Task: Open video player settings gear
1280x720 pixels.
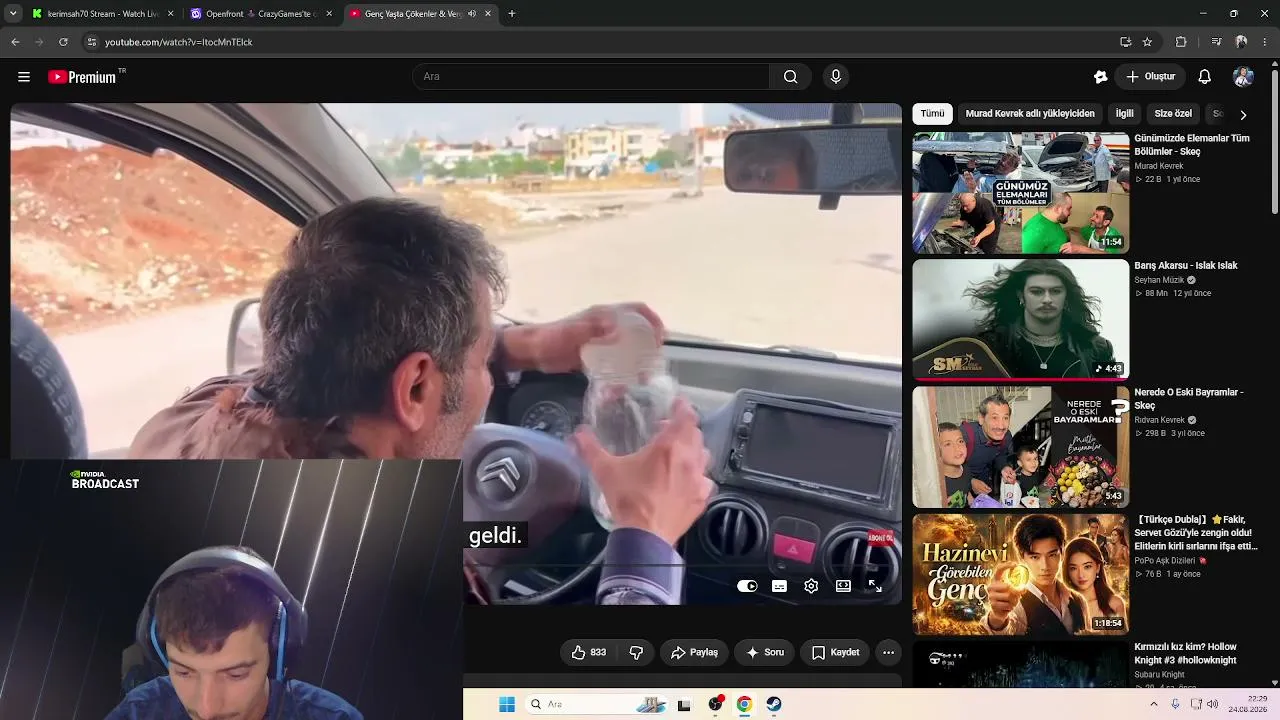Action: point(811,586)
